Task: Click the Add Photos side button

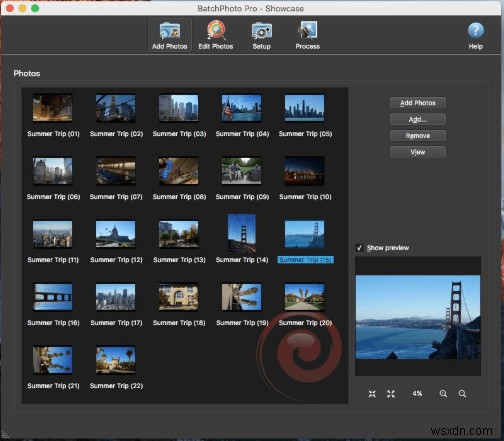Action: click(x=418, y=103)
